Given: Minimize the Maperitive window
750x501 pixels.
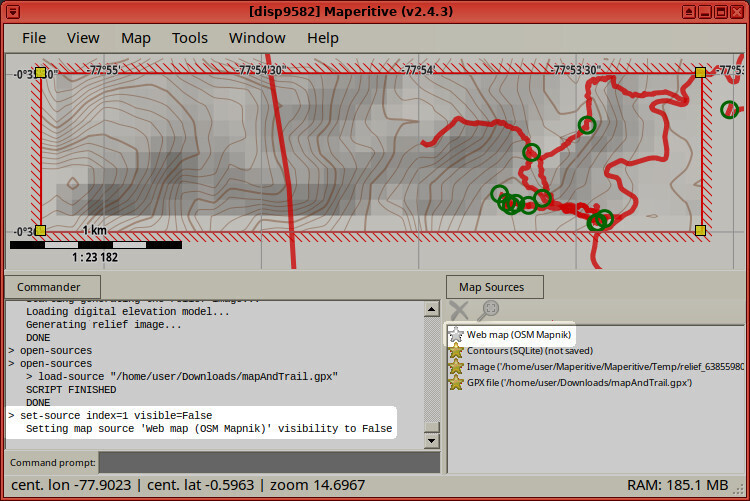Looking at the screenshot, I should pos(705,11).
